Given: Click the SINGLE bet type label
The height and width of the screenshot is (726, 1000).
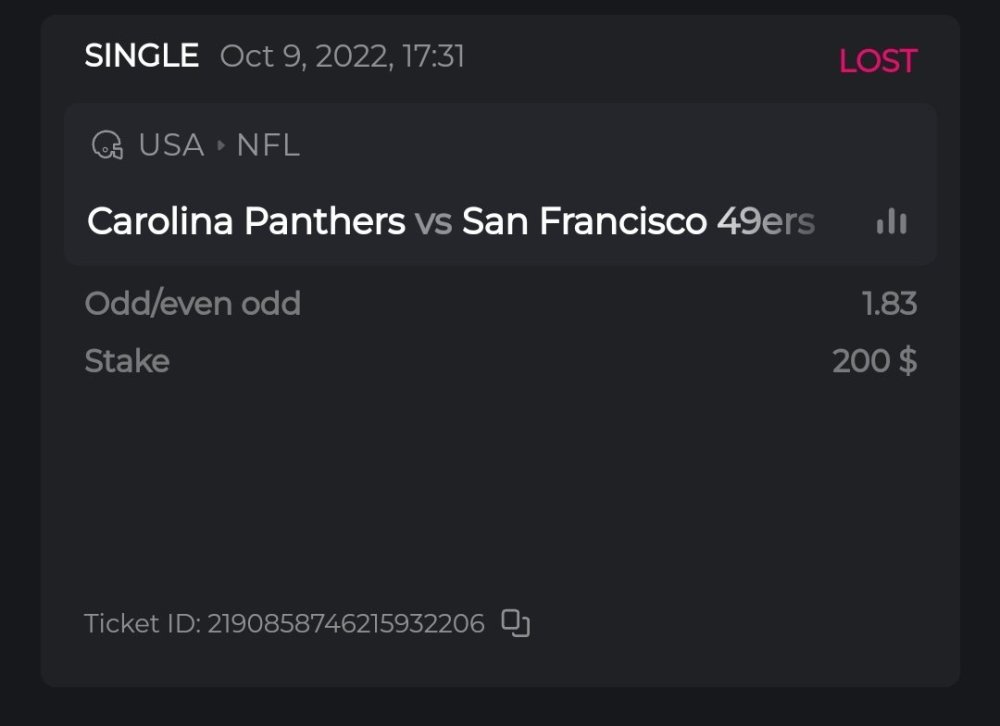Looking at the screenshot, I should click(x=141, y=56).
